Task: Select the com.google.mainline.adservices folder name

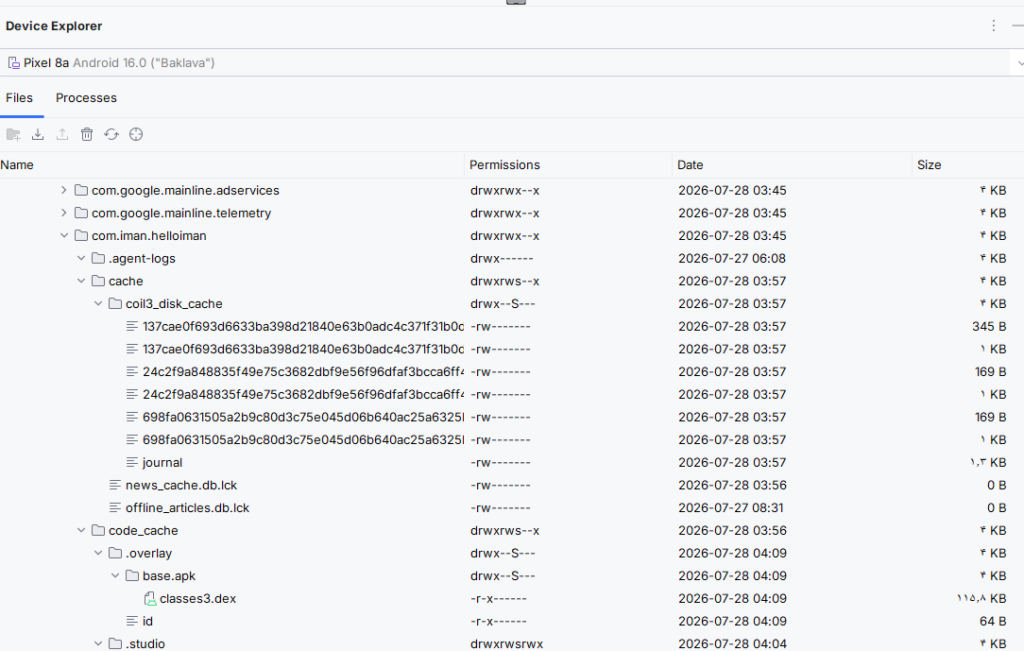Action: (x=185, y=191)
